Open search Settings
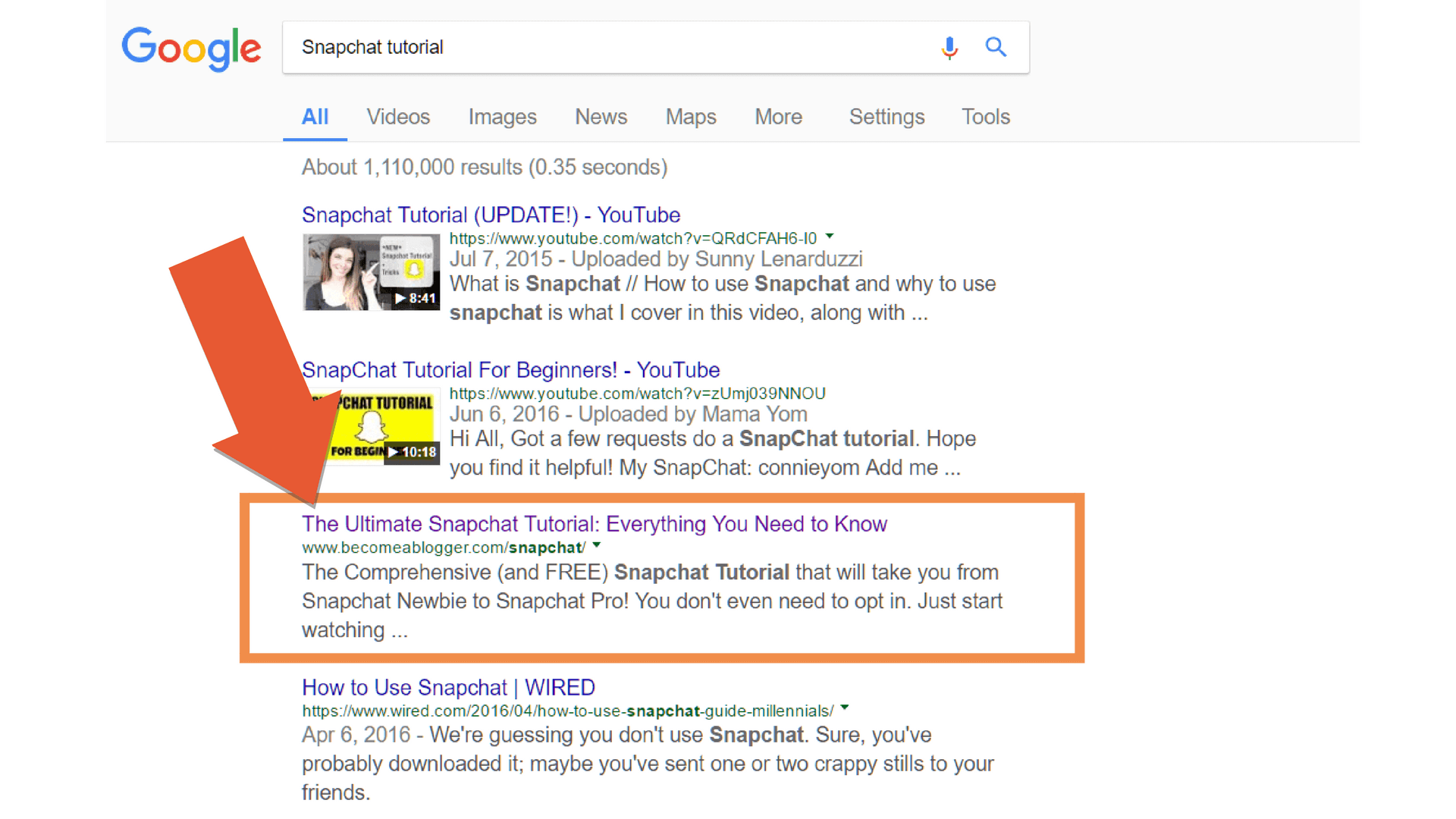This screenshot has height=819, width=1456. click(886, 117)
